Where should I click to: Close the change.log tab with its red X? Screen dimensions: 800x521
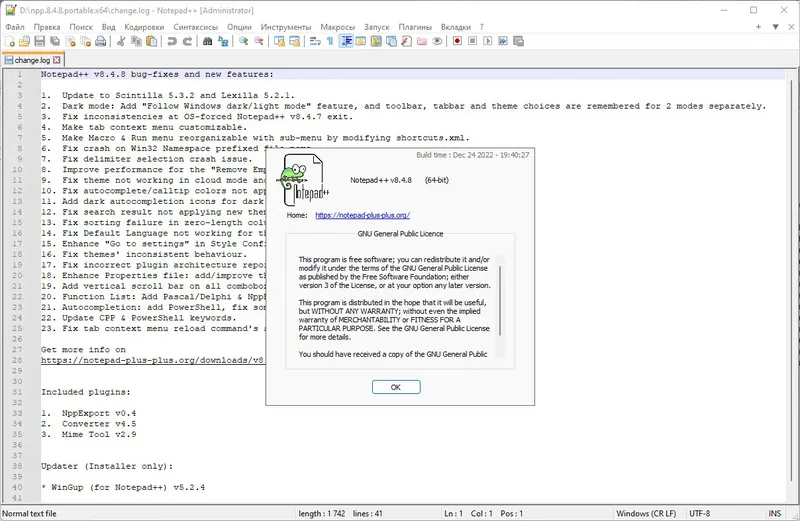[x=57, y=60]
